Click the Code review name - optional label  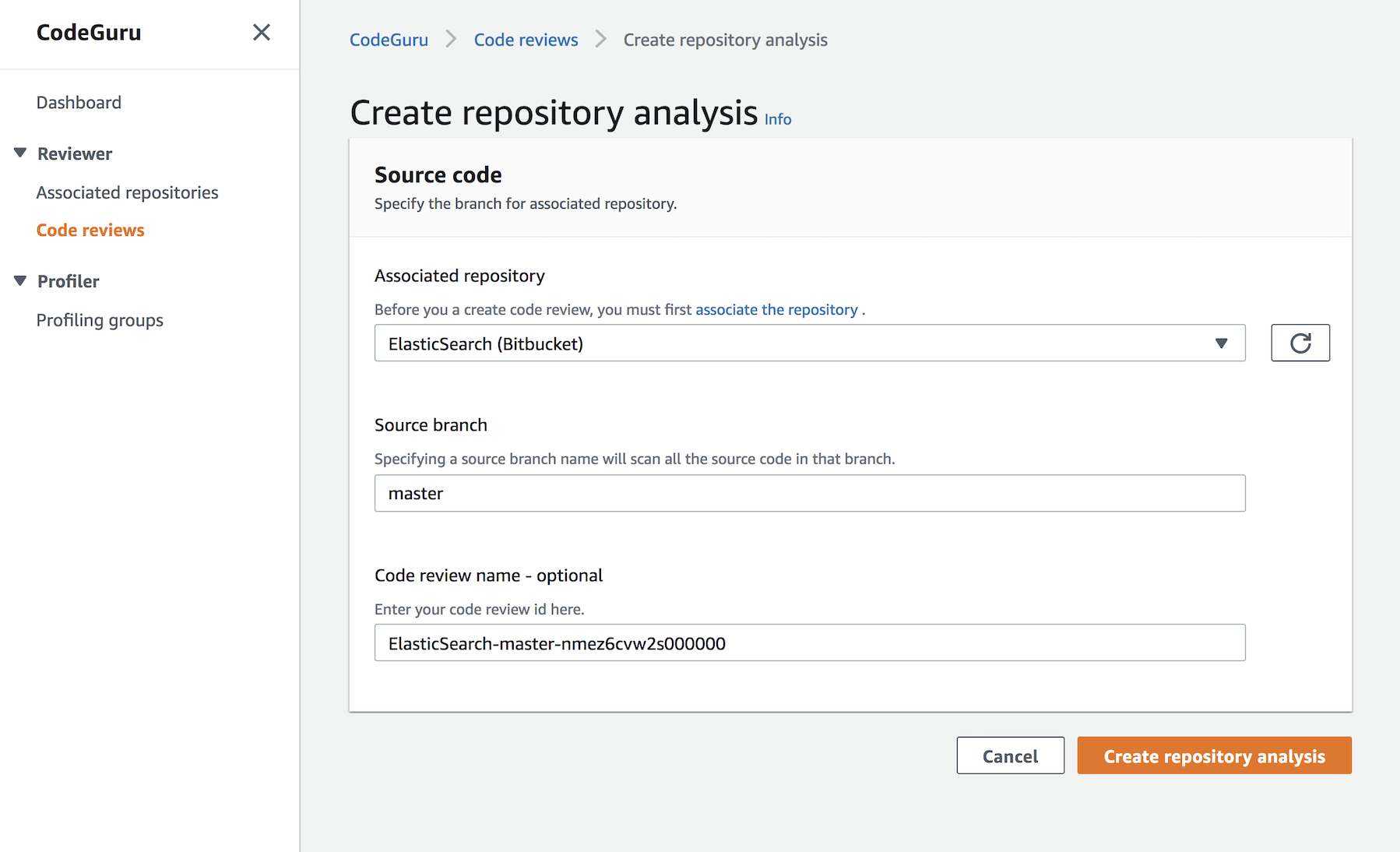coord(488,576)
